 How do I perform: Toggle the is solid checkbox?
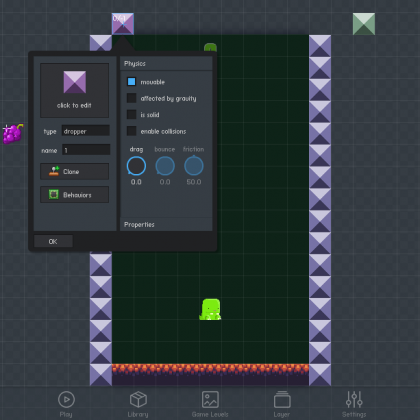131,114
